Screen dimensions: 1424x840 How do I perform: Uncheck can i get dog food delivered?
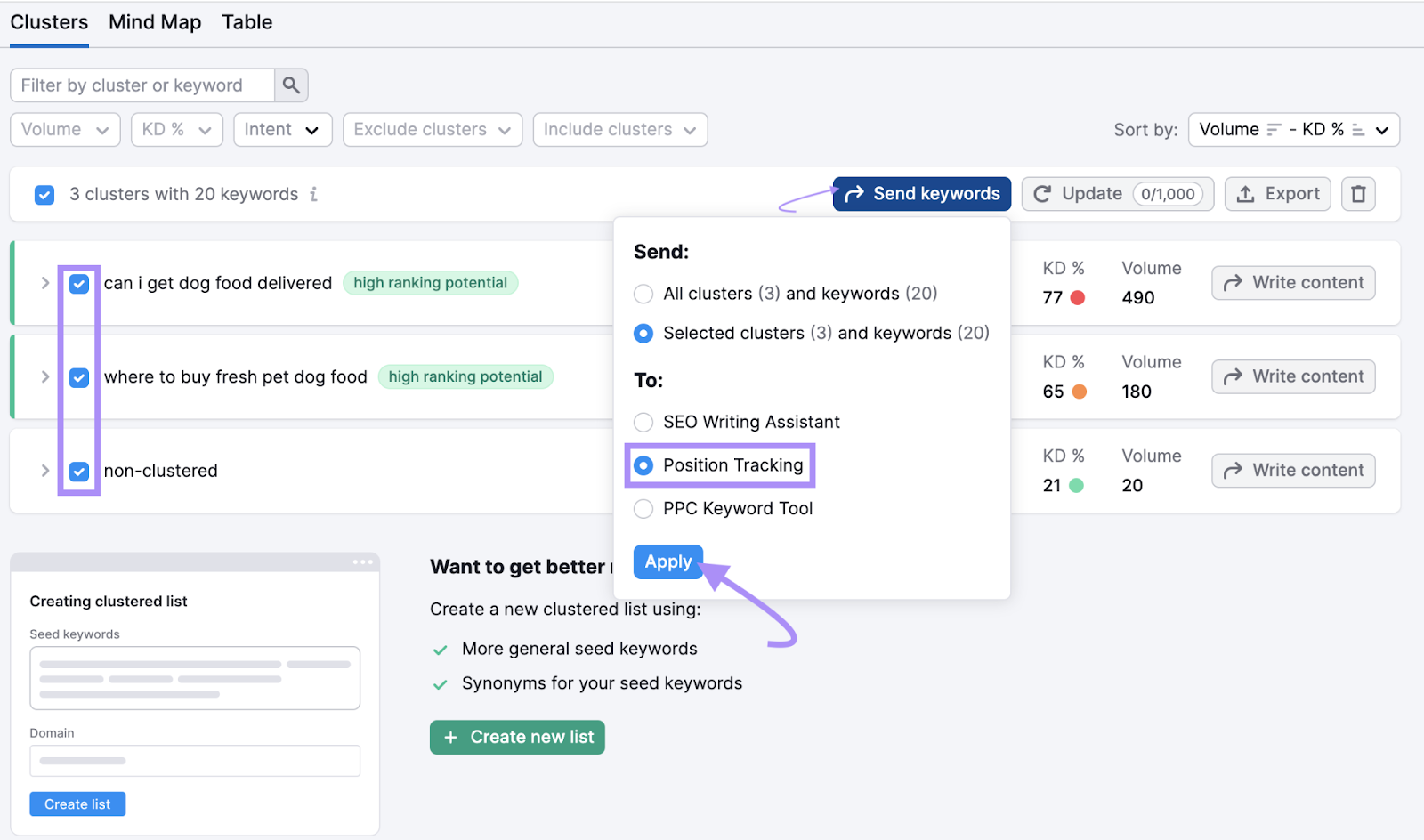(79, 284)
